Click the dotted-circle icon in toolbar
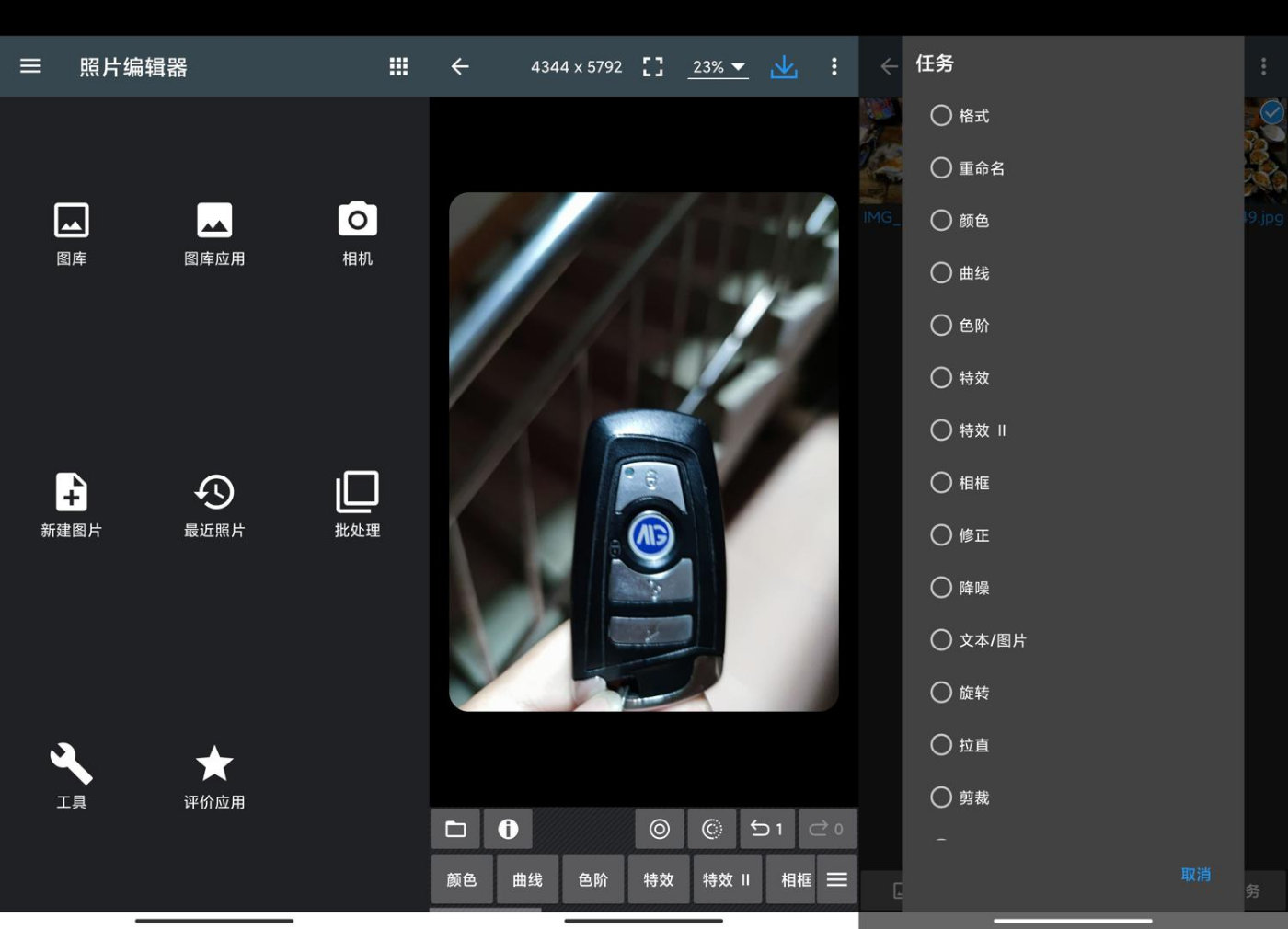This screenshot has height=929, width=1288. (712, 829)
